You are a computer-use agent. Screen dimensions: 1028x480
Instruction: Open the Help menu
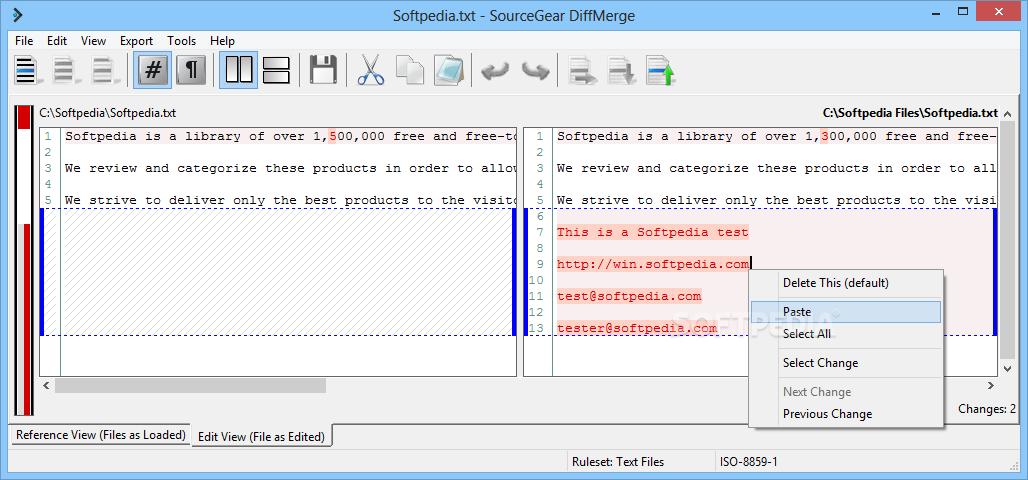tap(222, 41)
